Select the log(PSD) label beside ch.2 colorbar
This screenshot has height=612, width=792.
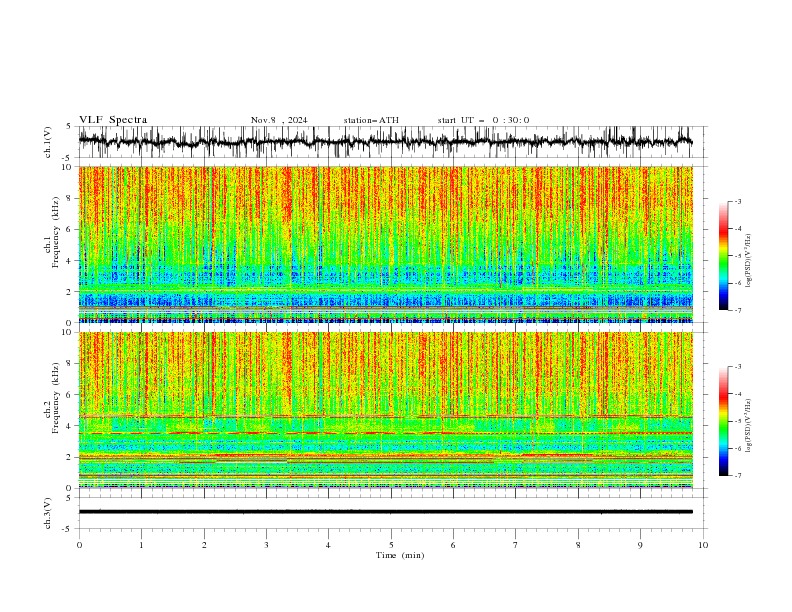click(x=748, y=426)
